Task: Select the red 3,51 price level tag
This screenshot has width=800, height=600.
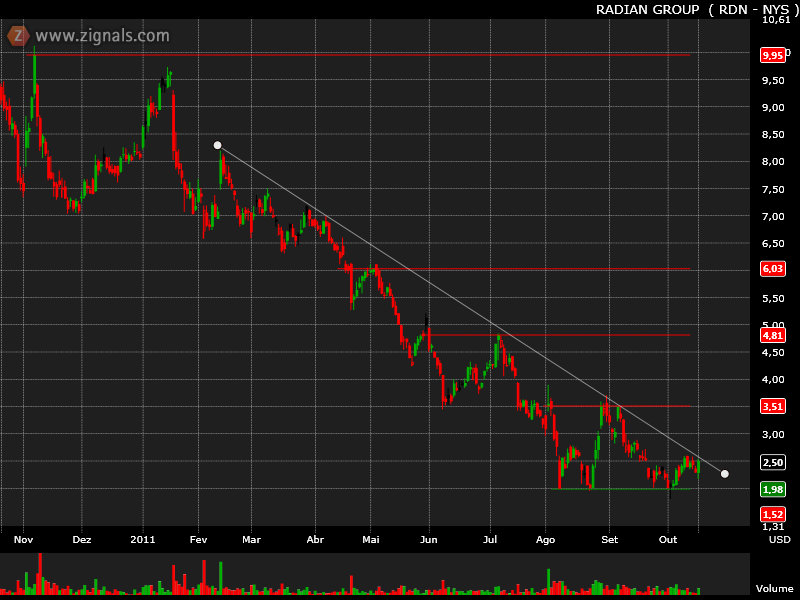Action: (772, 406)
